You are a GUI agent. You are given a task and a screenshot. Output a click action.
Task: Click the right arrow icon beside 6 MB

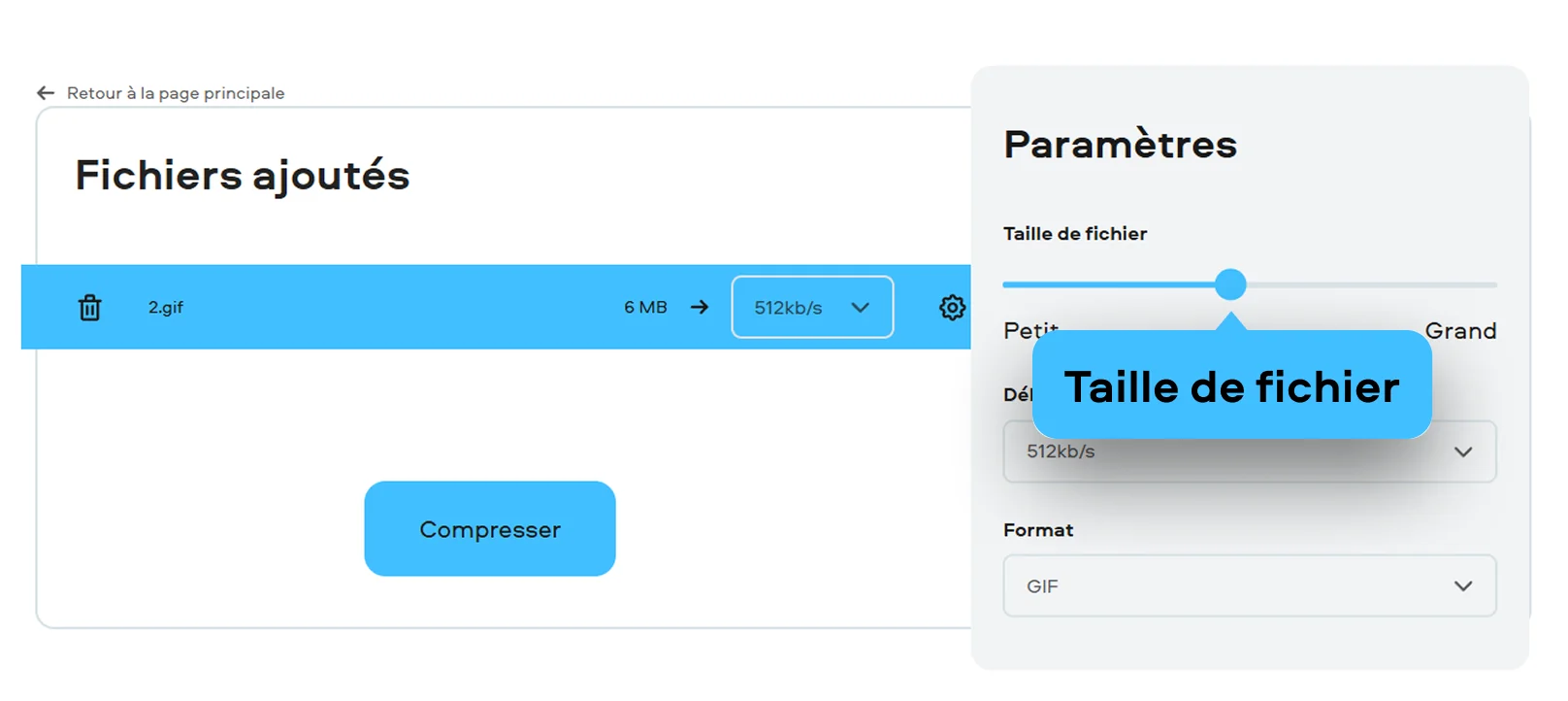coord(700,308)
